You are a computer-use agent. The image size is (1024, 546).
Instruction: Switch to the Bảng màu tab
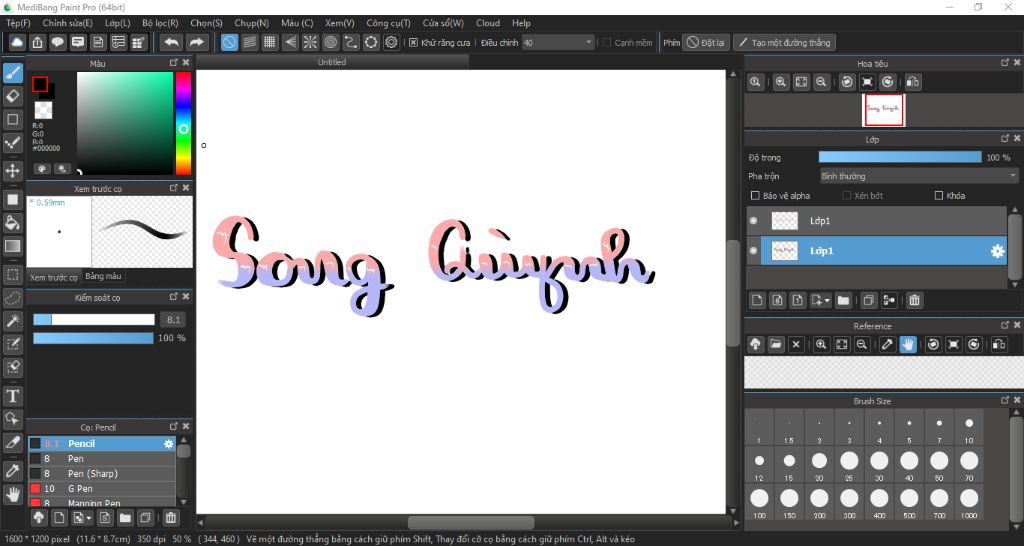103,276
